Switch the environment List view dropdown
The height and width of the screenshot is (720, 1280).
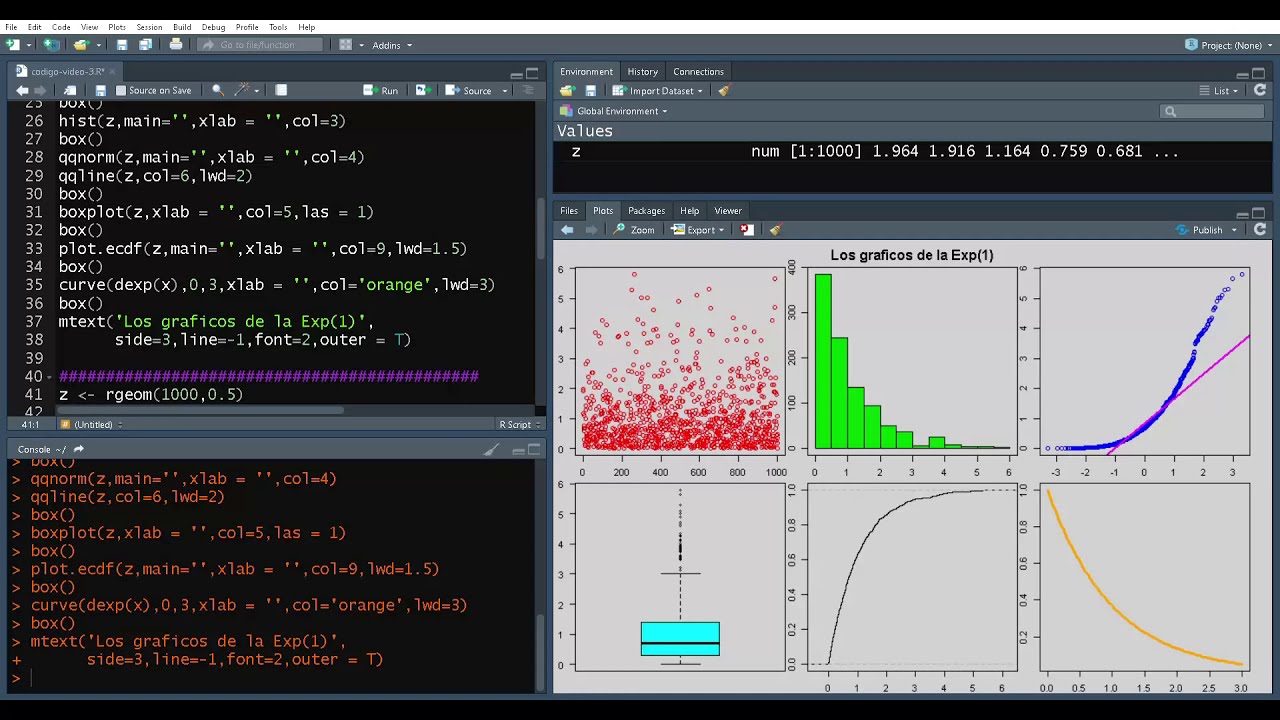click(1220, 91)
